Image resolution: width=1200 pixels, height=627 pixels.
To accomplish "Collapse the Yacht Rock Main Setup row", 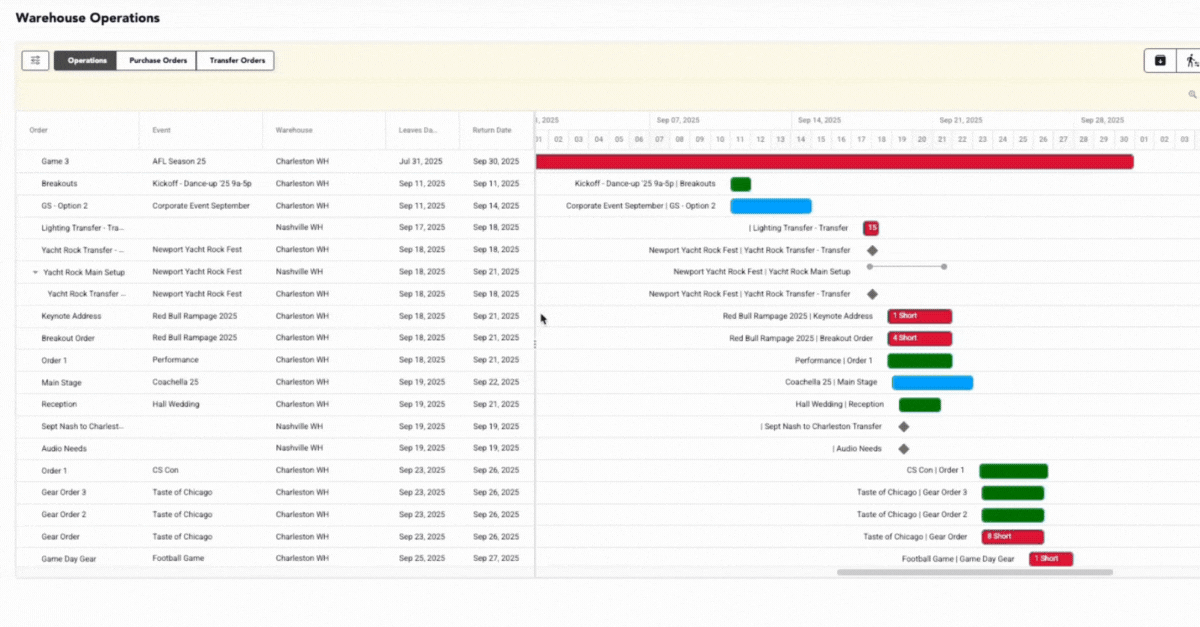I will click(36, 272).
